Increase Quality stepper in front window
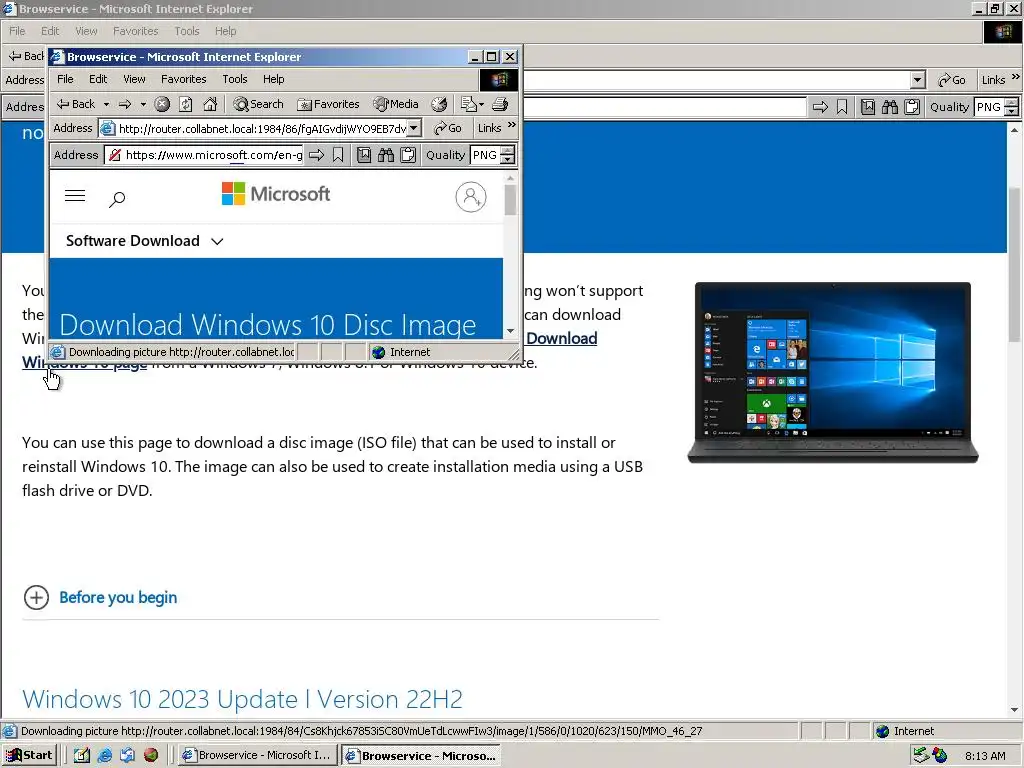Viewport: 1024px width, 768px height. click(507, 151)
